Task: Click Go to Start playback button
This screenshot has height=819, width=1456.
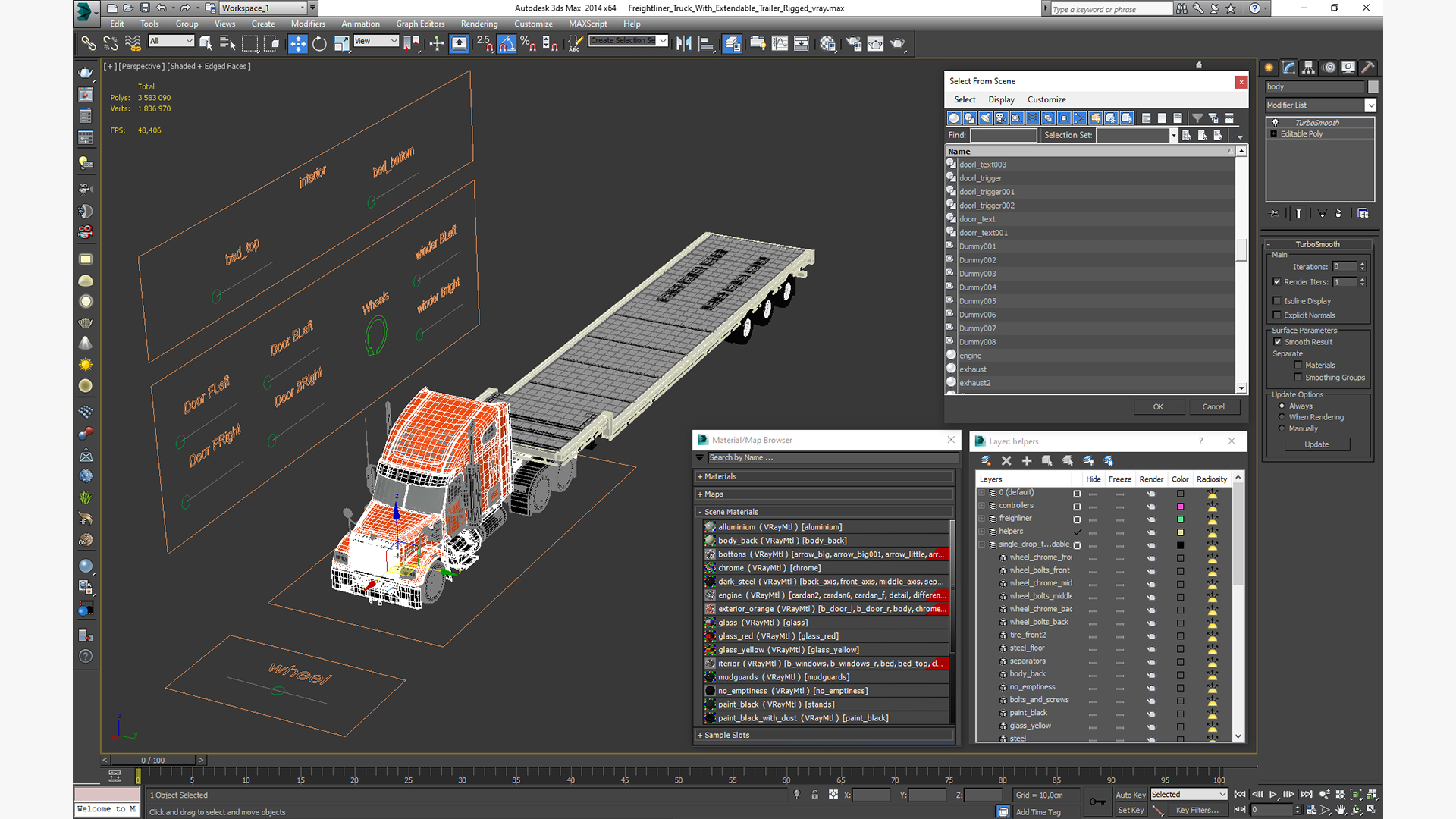Action: click(x=1240, y=794)
